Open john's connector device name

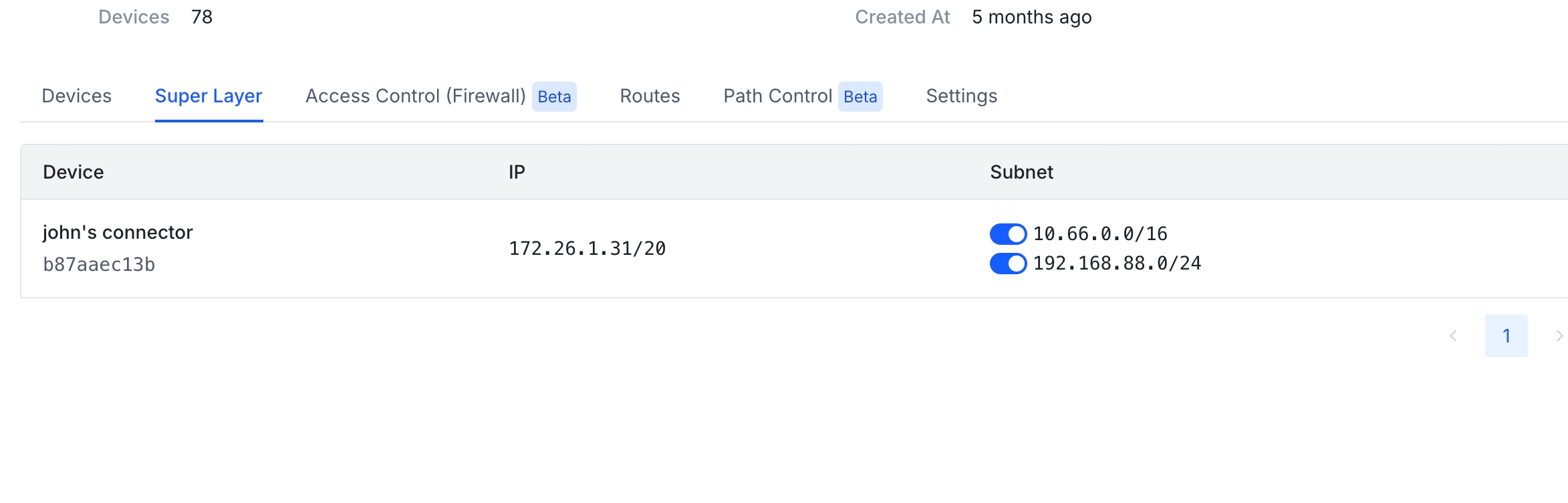click(x=118, y=232)
